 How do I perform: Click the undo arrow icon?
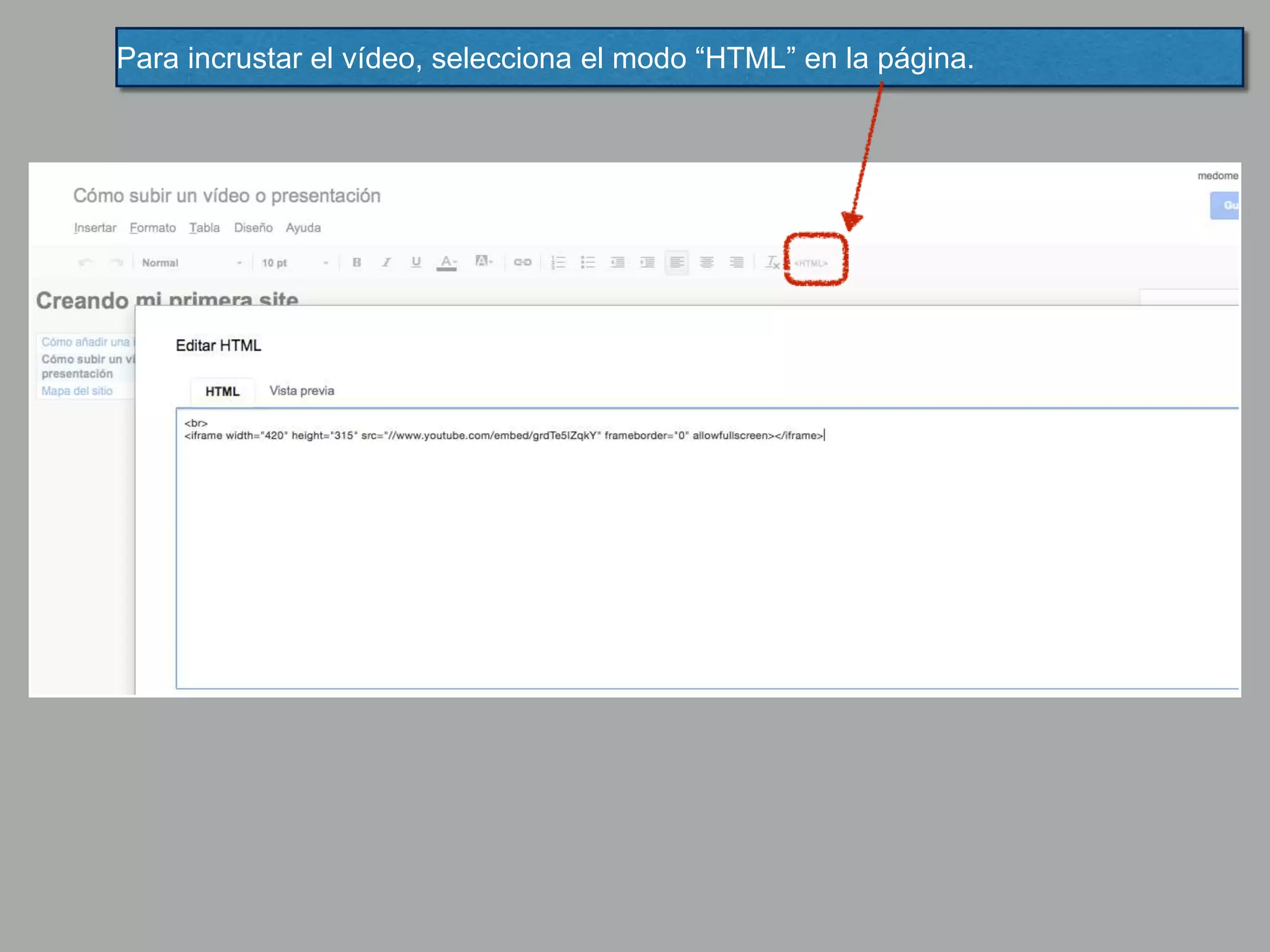[x=86, y=263]
